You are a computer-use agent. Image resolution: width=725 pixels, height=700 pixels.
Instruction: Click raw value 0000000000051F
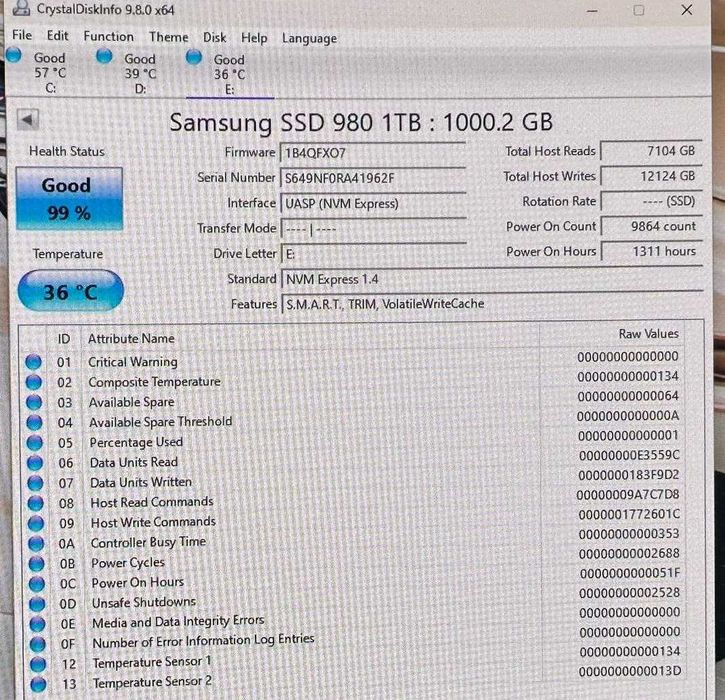point(630,573)
